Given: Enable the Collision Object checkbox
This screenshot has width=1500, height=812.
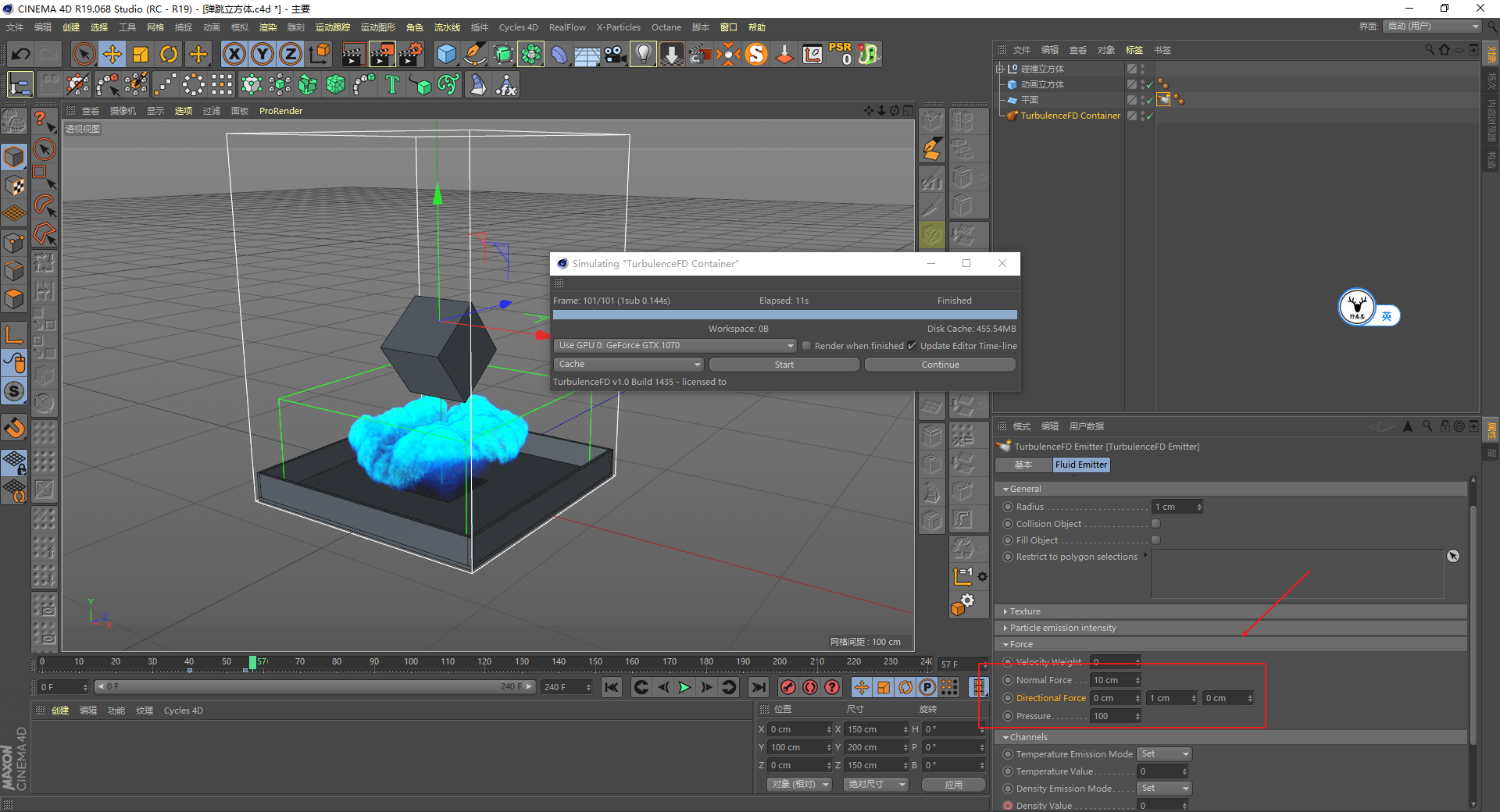Looking at the screenshot, I should click(x=1155, y=524).
